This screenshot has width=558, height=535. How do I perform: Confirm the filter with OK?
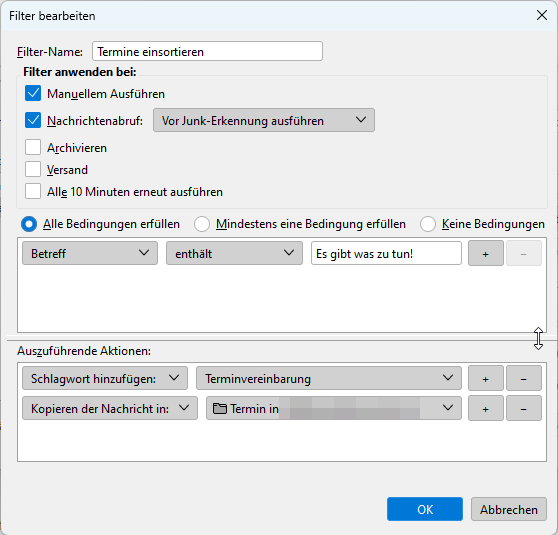click(x=425, y=509)
